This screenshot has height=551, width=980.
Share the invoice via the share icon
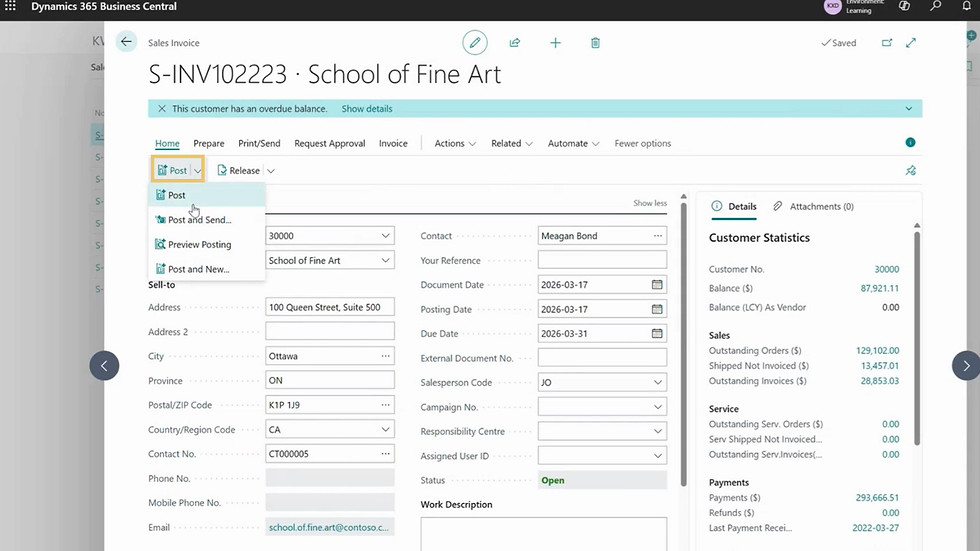514,42
